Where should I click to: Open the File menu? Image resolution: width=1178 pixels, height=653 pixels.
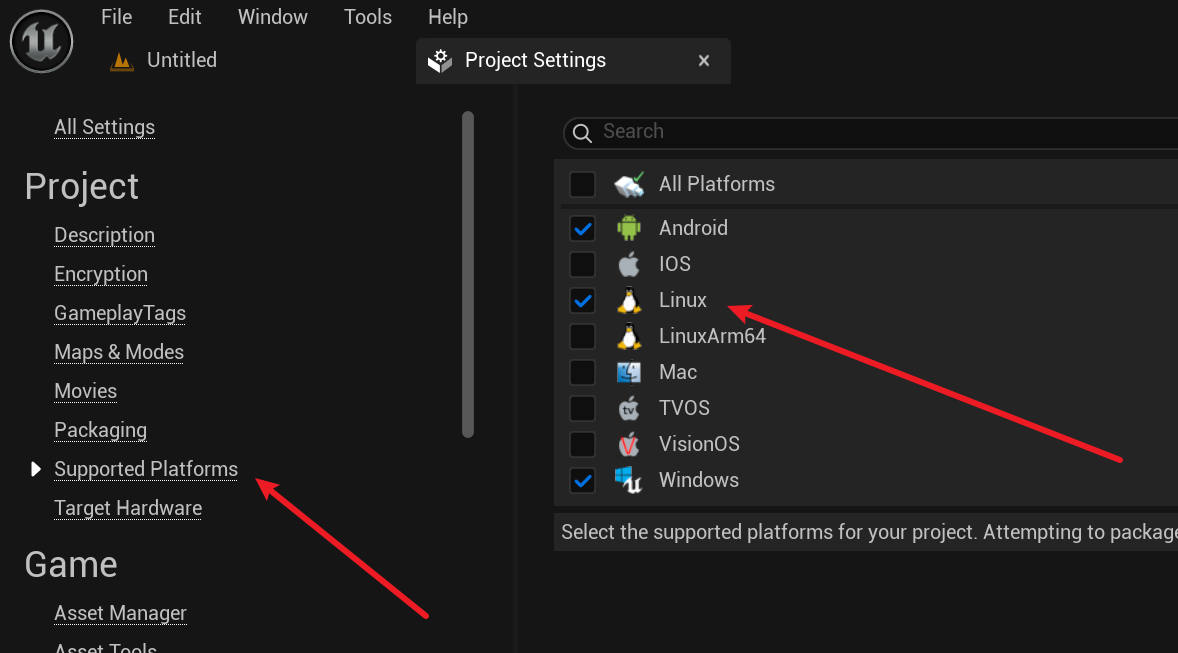[116, 17]
